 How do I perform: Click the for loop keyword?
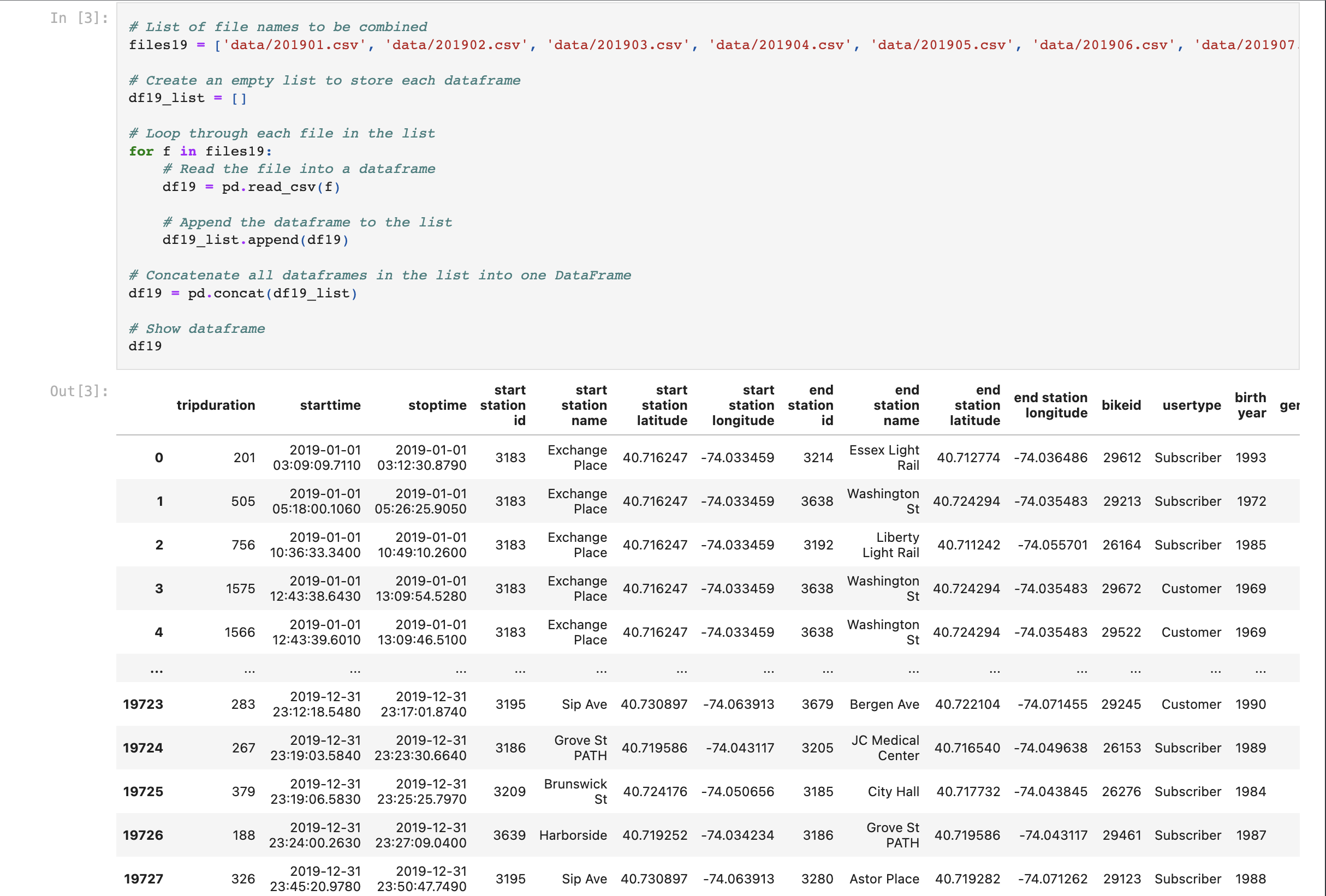(x=141, y=151)
